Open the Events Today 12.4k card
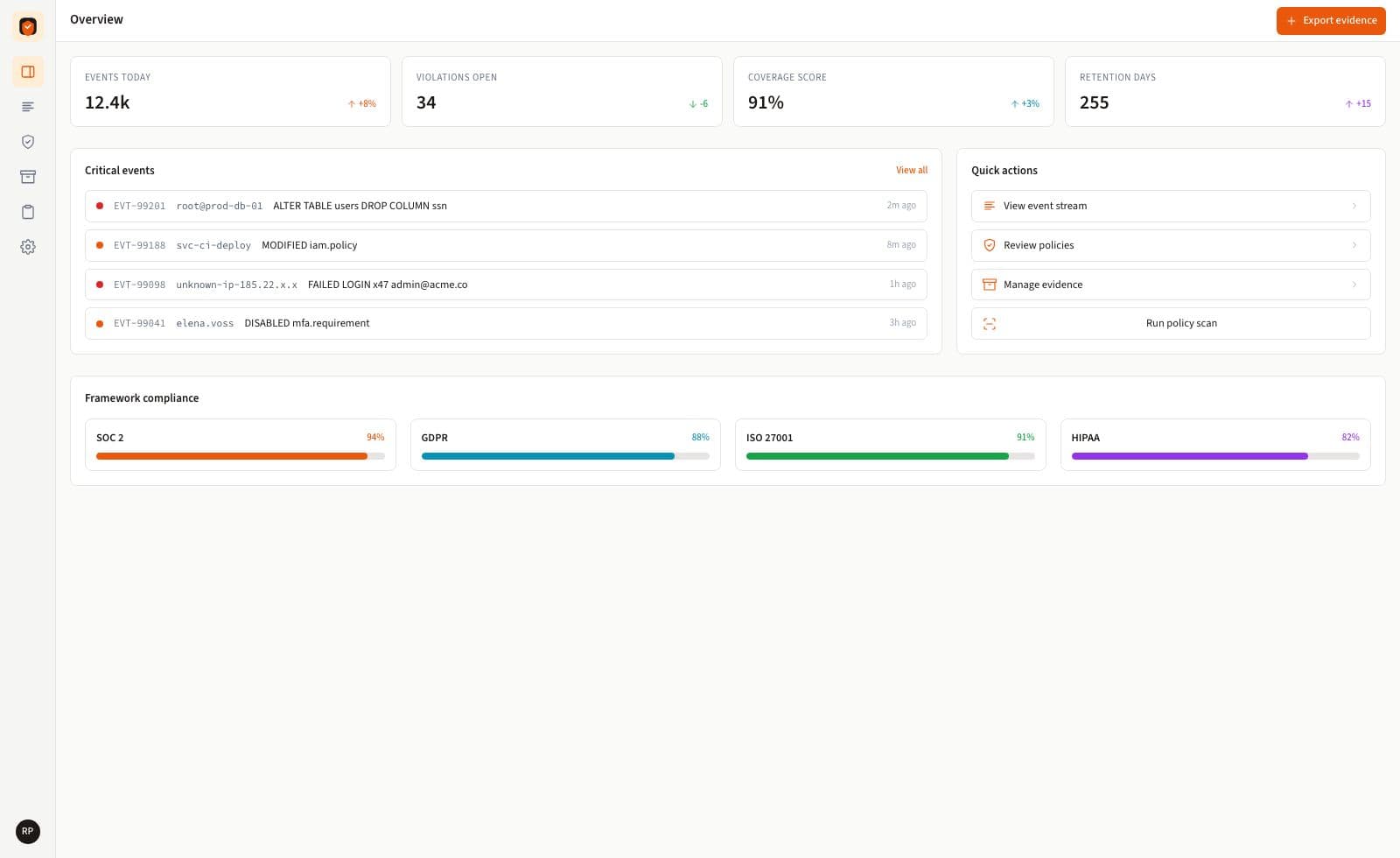The height and width of the screenshot is (858, 1400). (x=230, y=91)
